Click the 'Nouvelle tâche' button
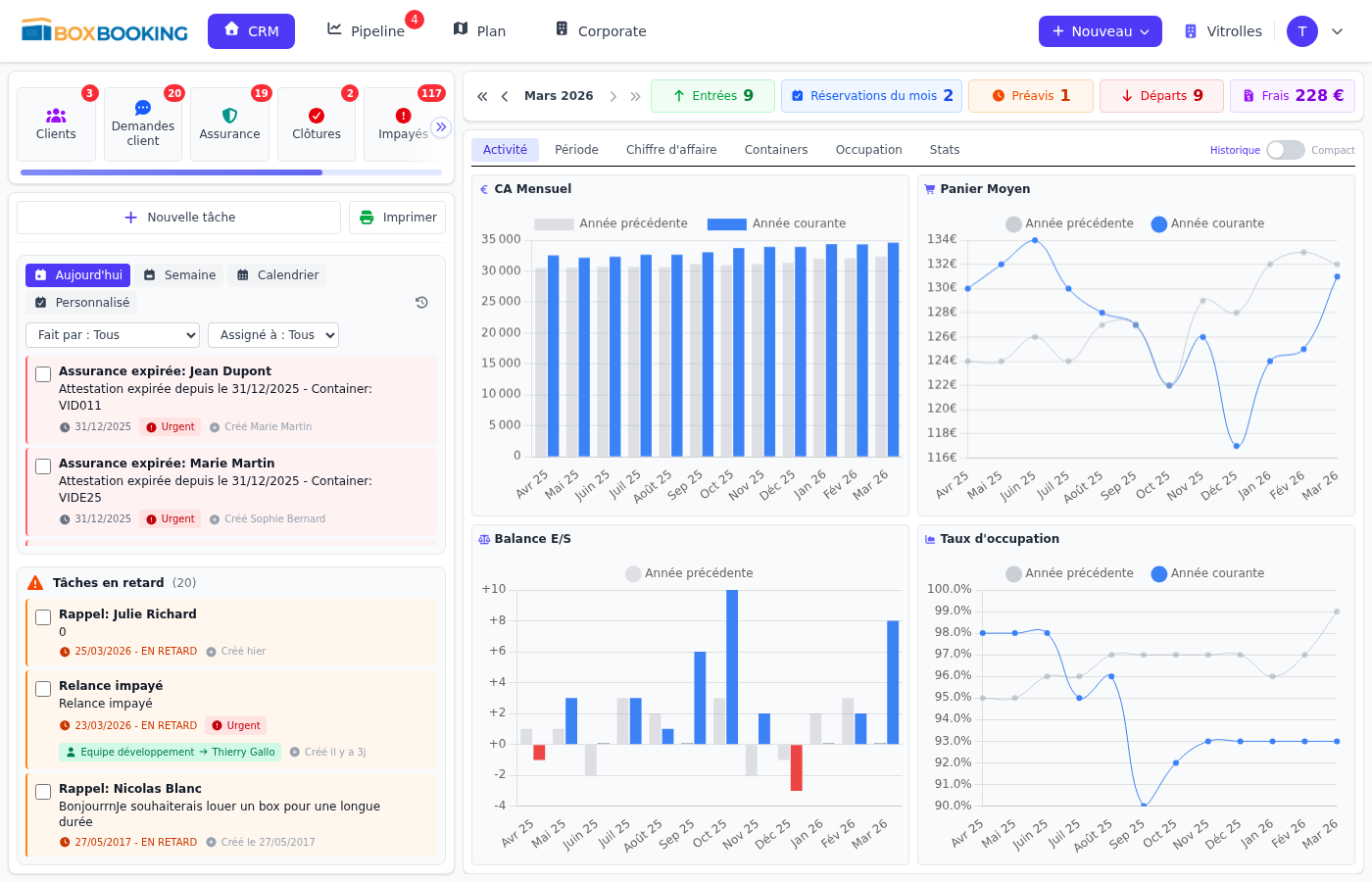 [x=178, y=217]
